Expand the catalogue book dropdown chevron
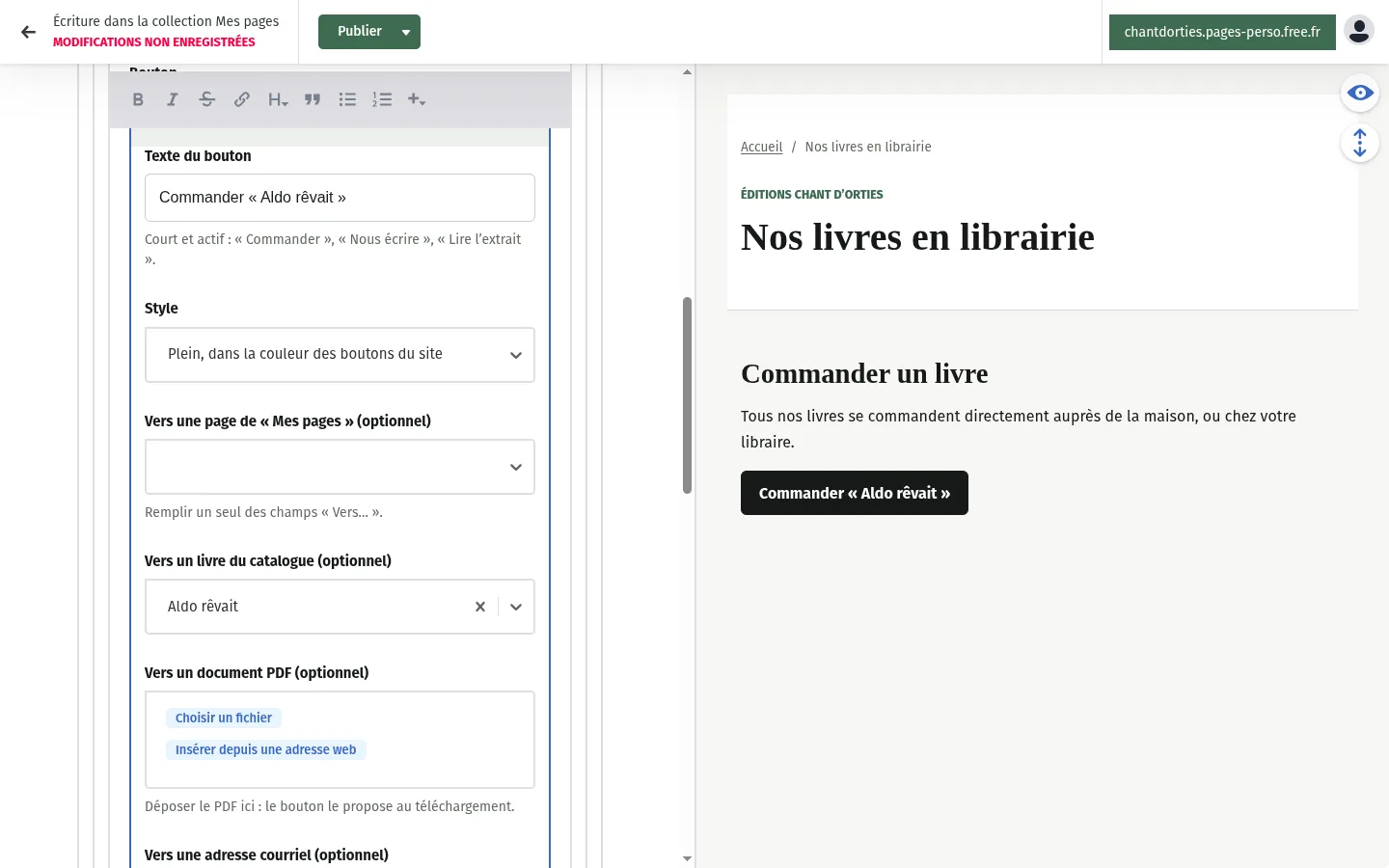 (x=516, y=607)
